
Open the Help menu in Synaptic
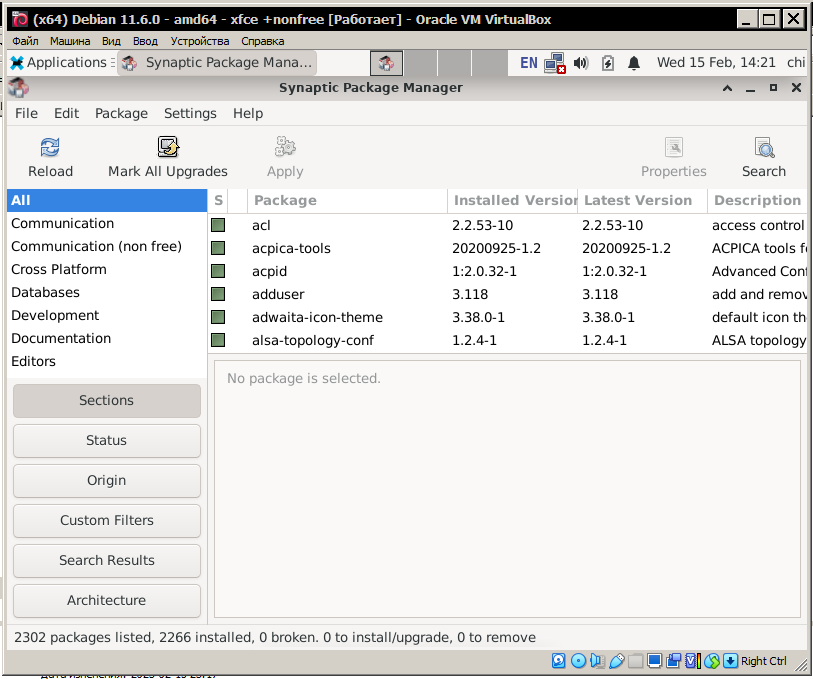pos(248,113)
